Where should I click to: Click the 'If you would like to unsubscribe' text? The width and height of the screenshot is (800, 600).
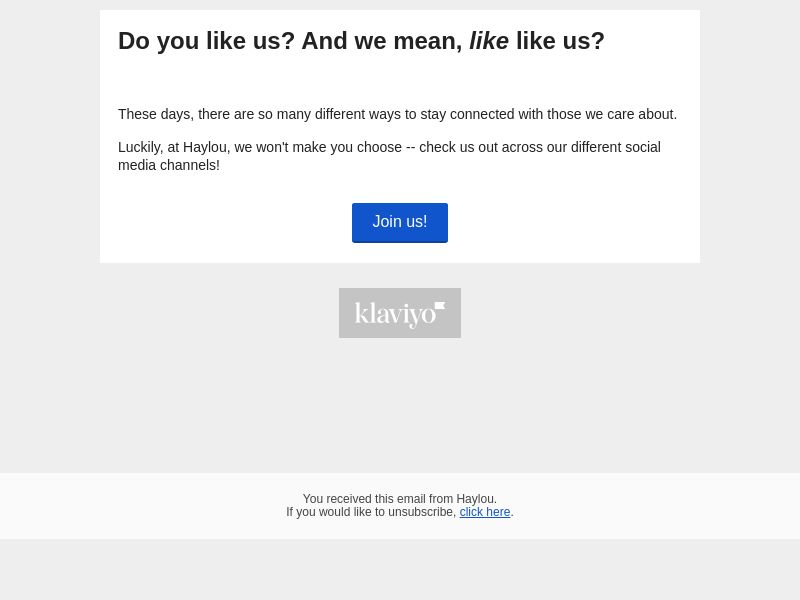click(x=371, y=512)
